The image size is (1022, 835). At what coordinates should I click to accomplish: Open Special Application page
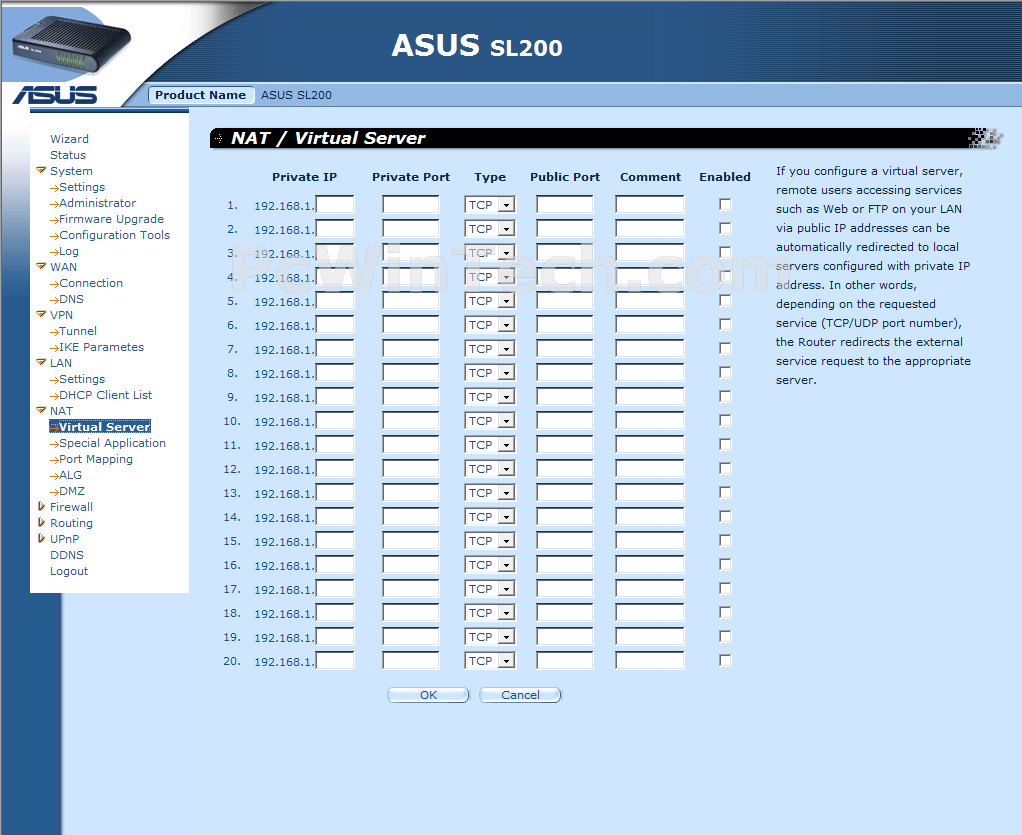112,443
